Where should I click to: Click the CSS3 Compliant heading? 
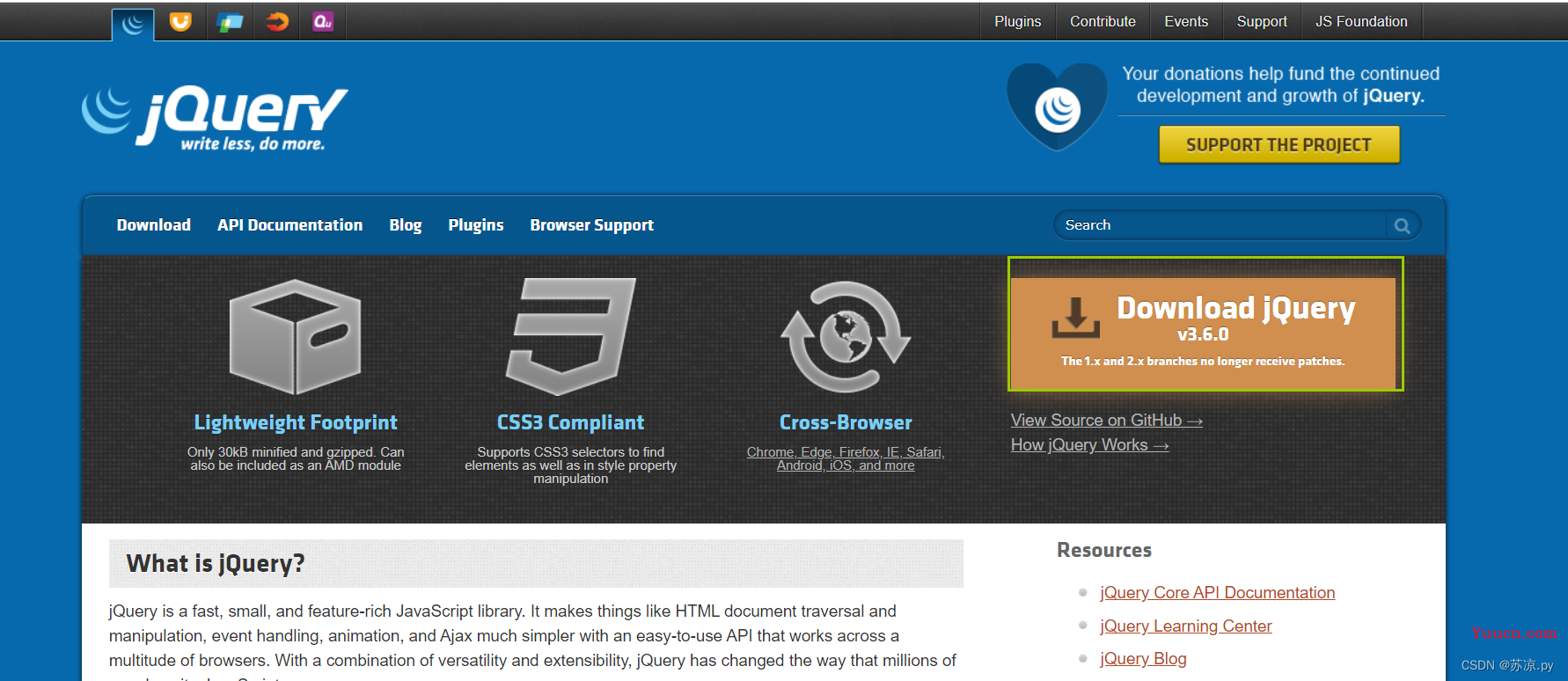[571, 423]
